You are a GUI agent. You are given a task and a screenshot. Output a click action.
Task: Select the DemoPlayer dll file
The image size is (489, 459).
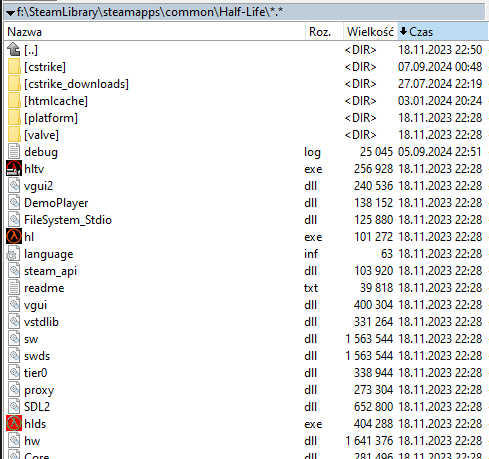(246, 203)
